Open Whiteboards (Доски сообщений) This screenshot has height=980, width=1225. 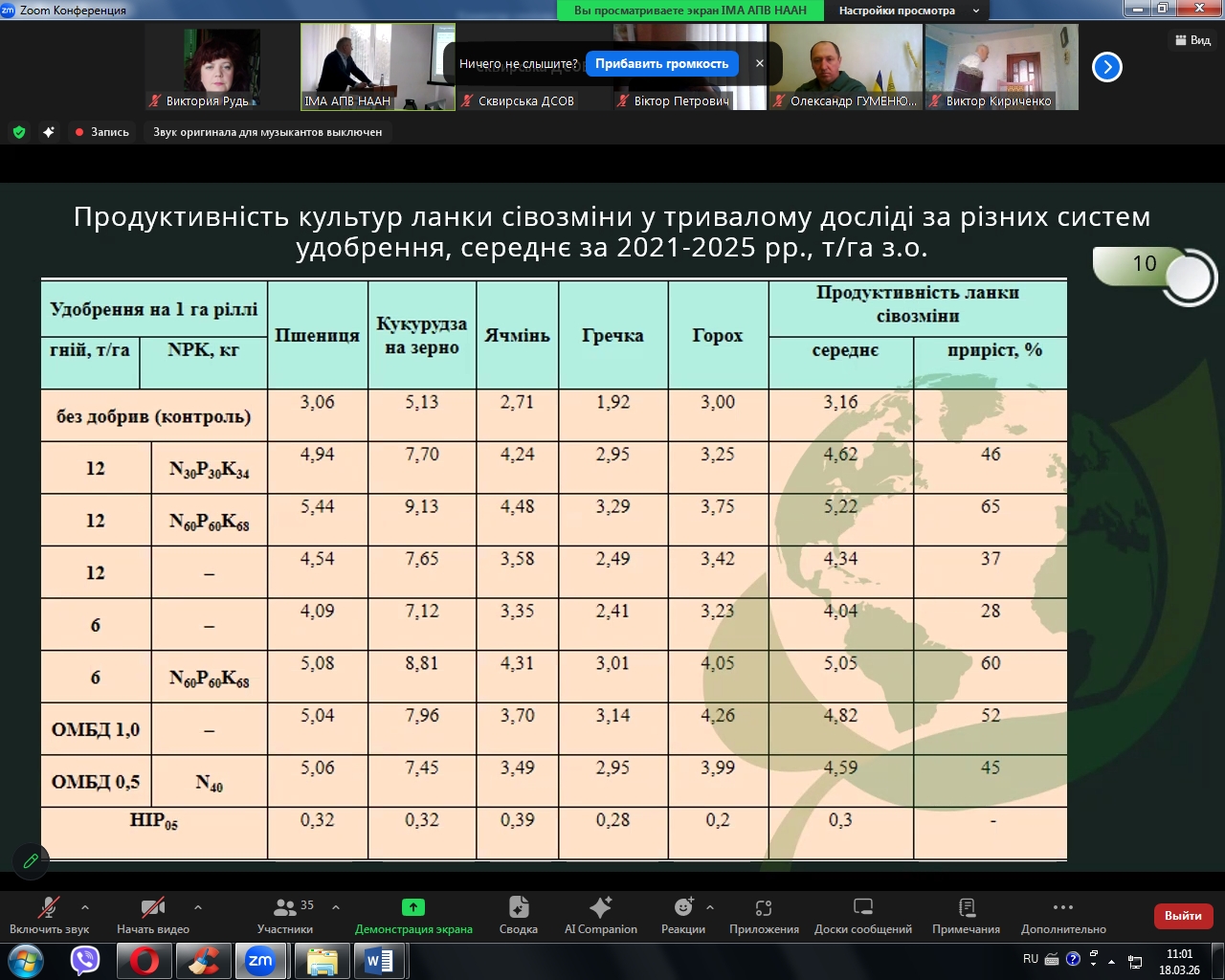(862, 915)
